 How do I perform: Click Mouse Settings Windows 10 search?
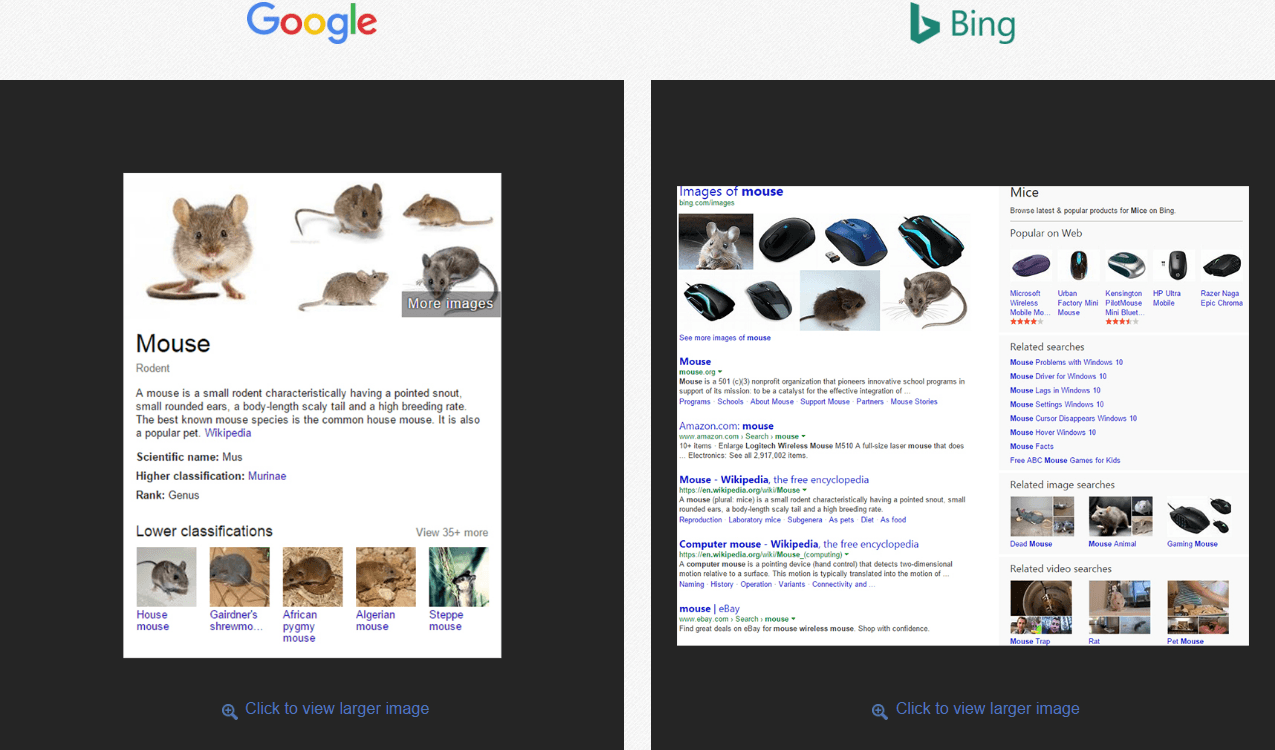click(1058, 404)
